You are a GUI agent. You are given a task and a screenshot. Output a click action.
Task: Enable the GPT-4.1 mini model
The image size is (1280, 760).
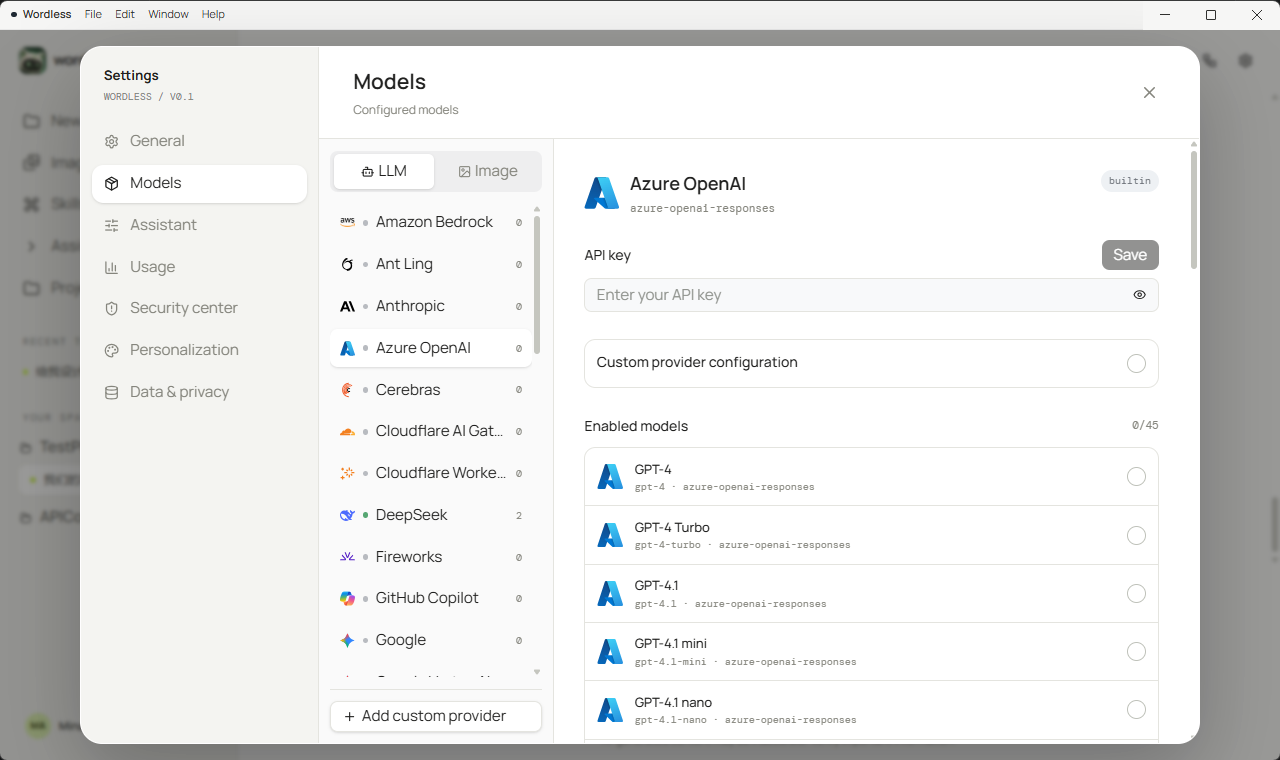coord(1136,652)
